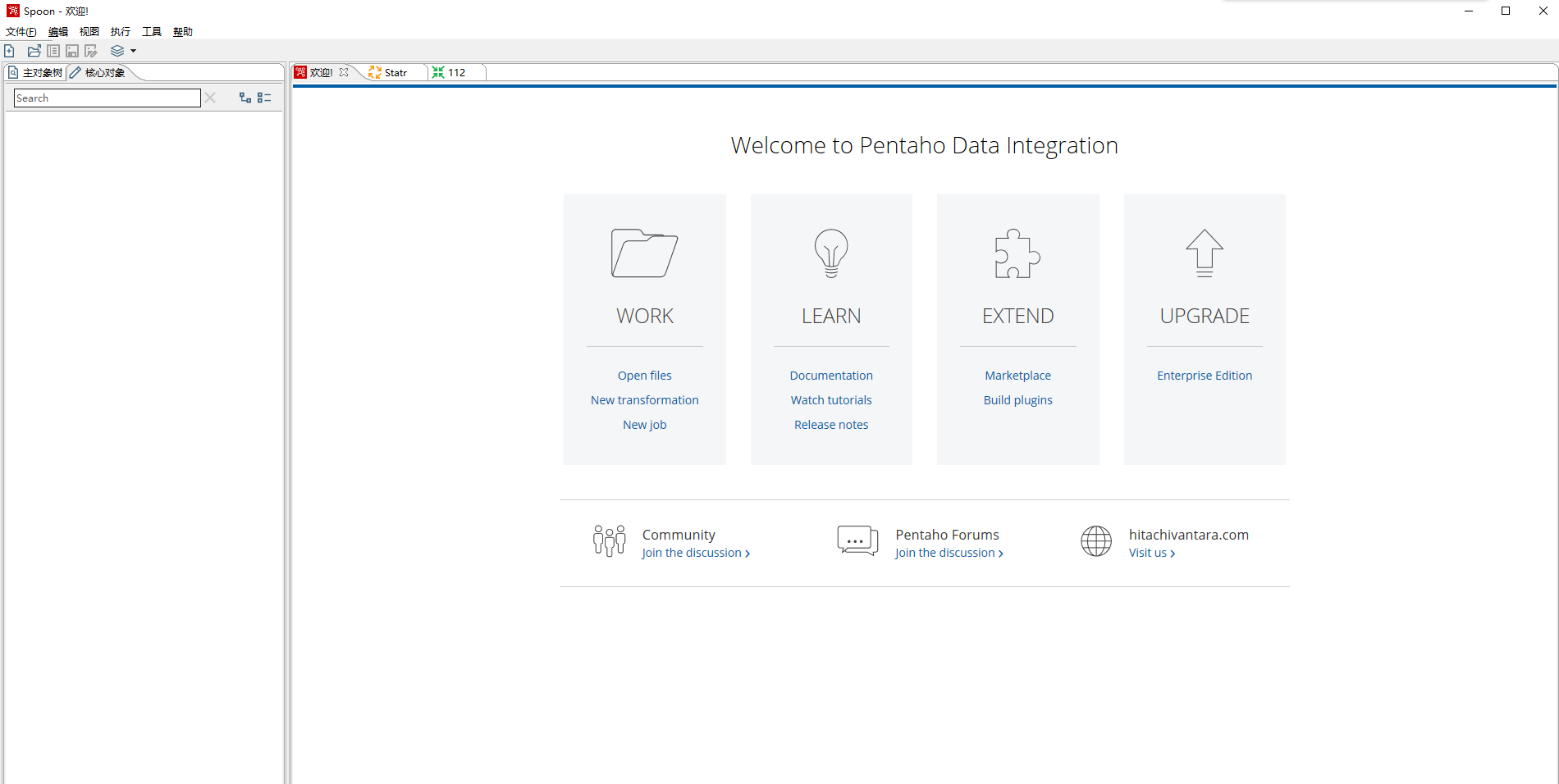The image size is (1559, 784).
Task: Click the EXTEND heading
Action: 1018,317
